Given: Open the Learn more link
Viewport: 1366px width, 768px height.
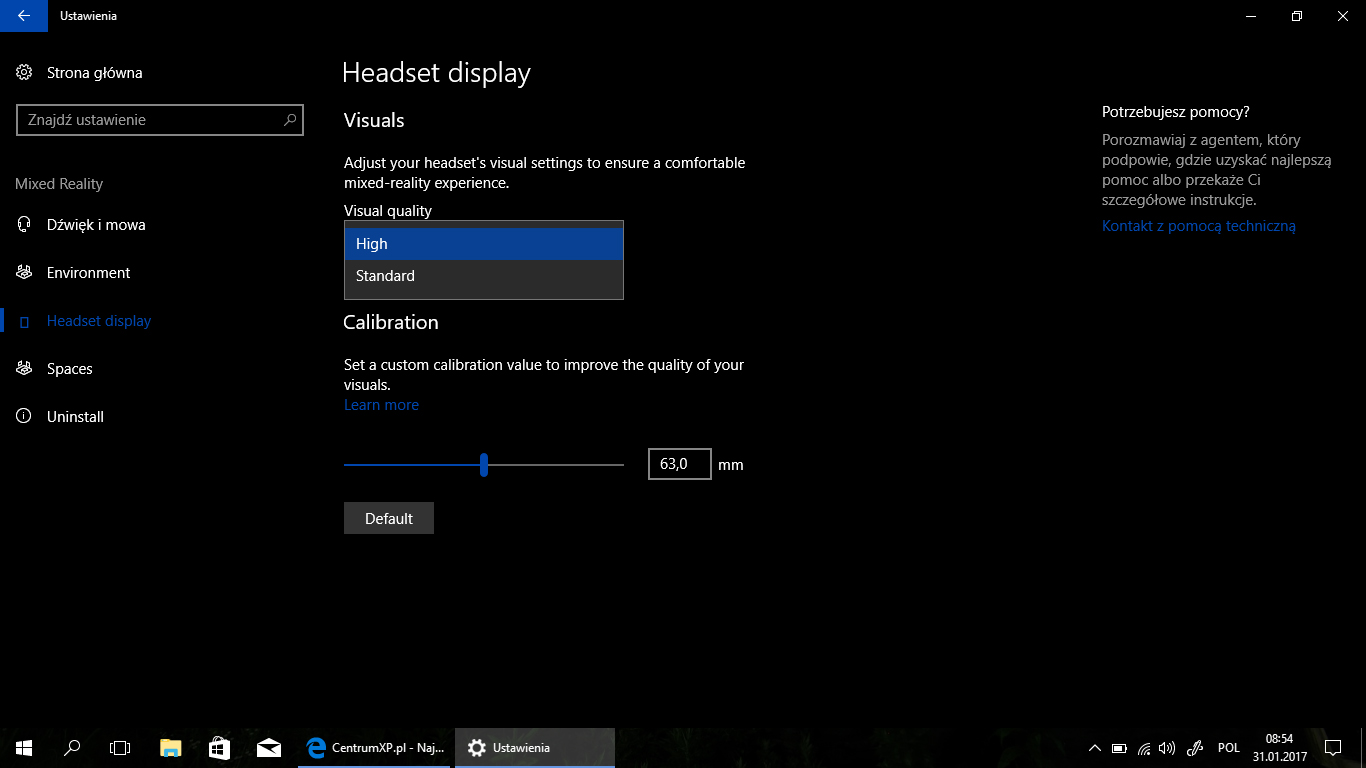Looking at the screenshot, I should tap(381, 405).
